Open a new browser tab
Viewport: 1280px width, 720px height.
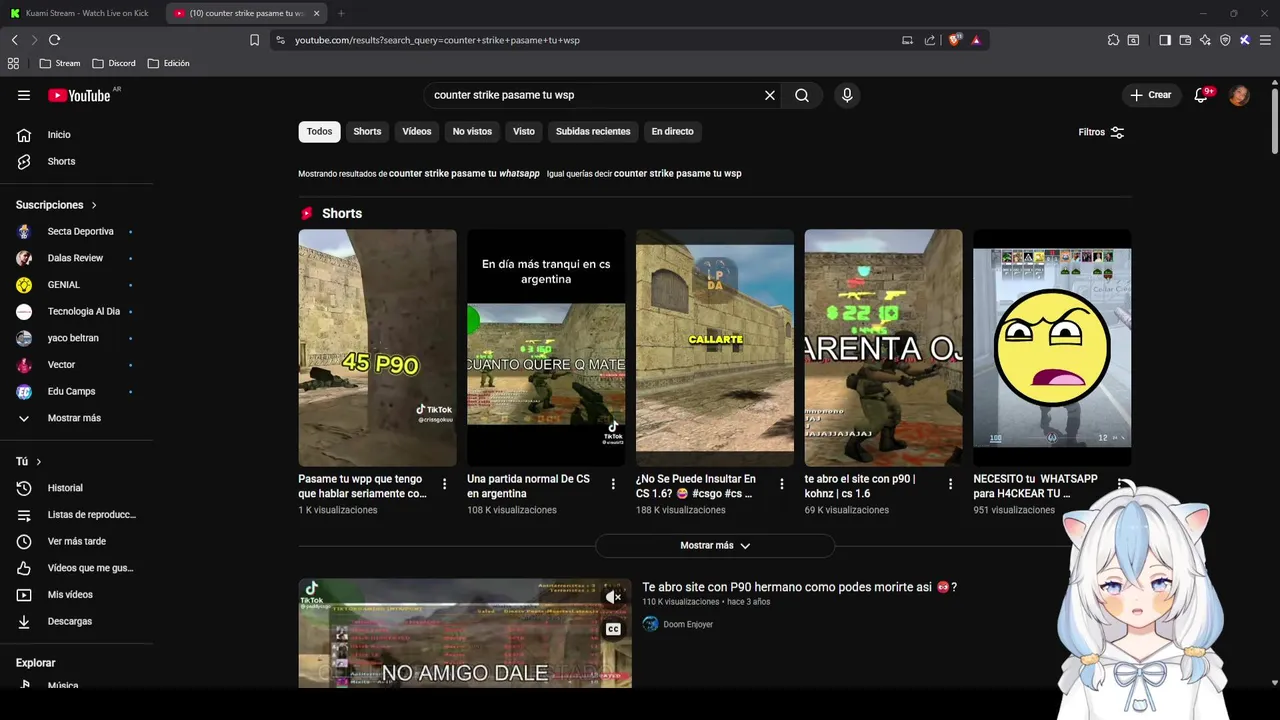point(341,13)
